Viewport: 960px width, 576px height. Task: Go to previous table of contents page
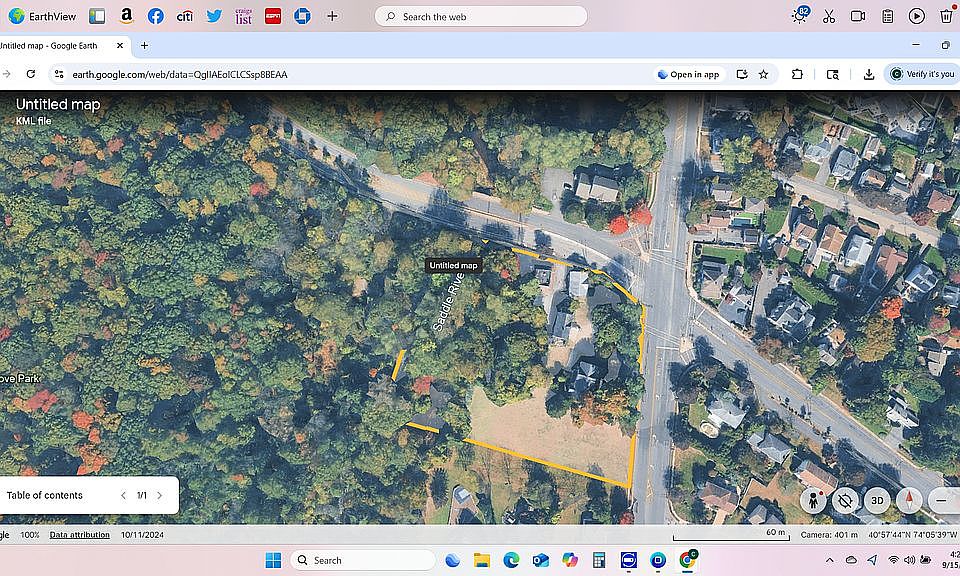pos(124,495)
